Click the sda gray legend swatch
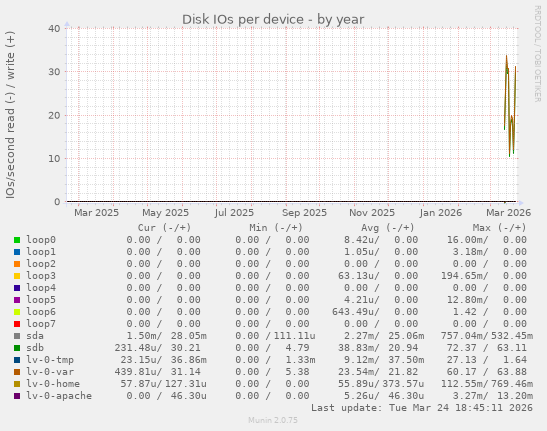This screenshot has height=431, width=547. pos(17,336)
